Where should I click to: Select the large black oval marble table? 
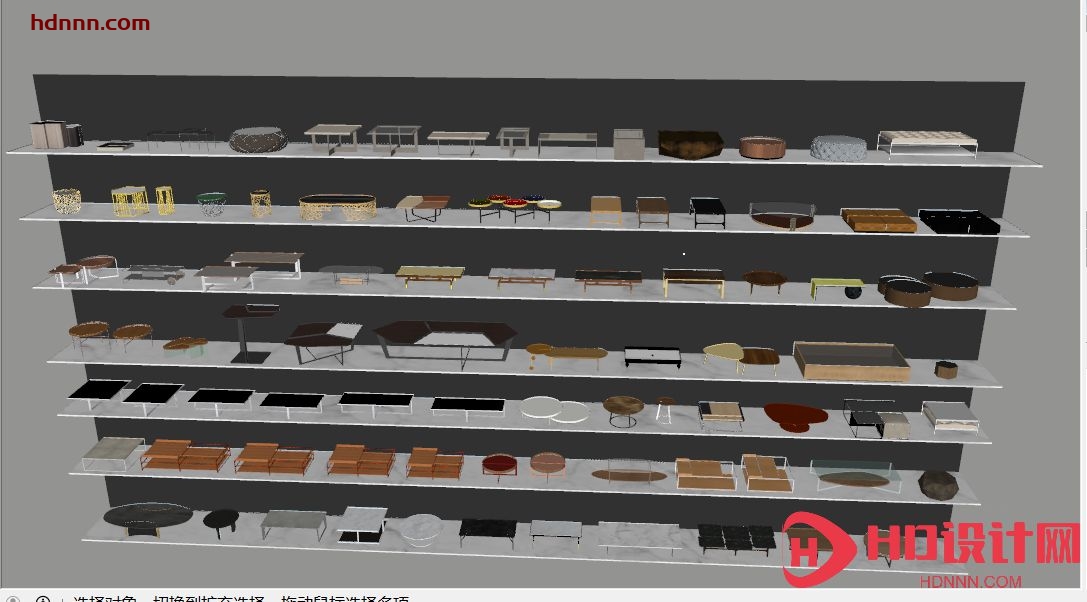coord(148,518)
